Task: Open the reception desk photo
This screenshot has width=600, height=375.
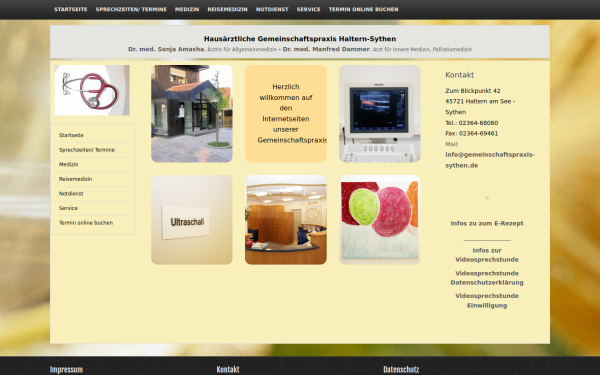Action: click(x=286, y=220)
